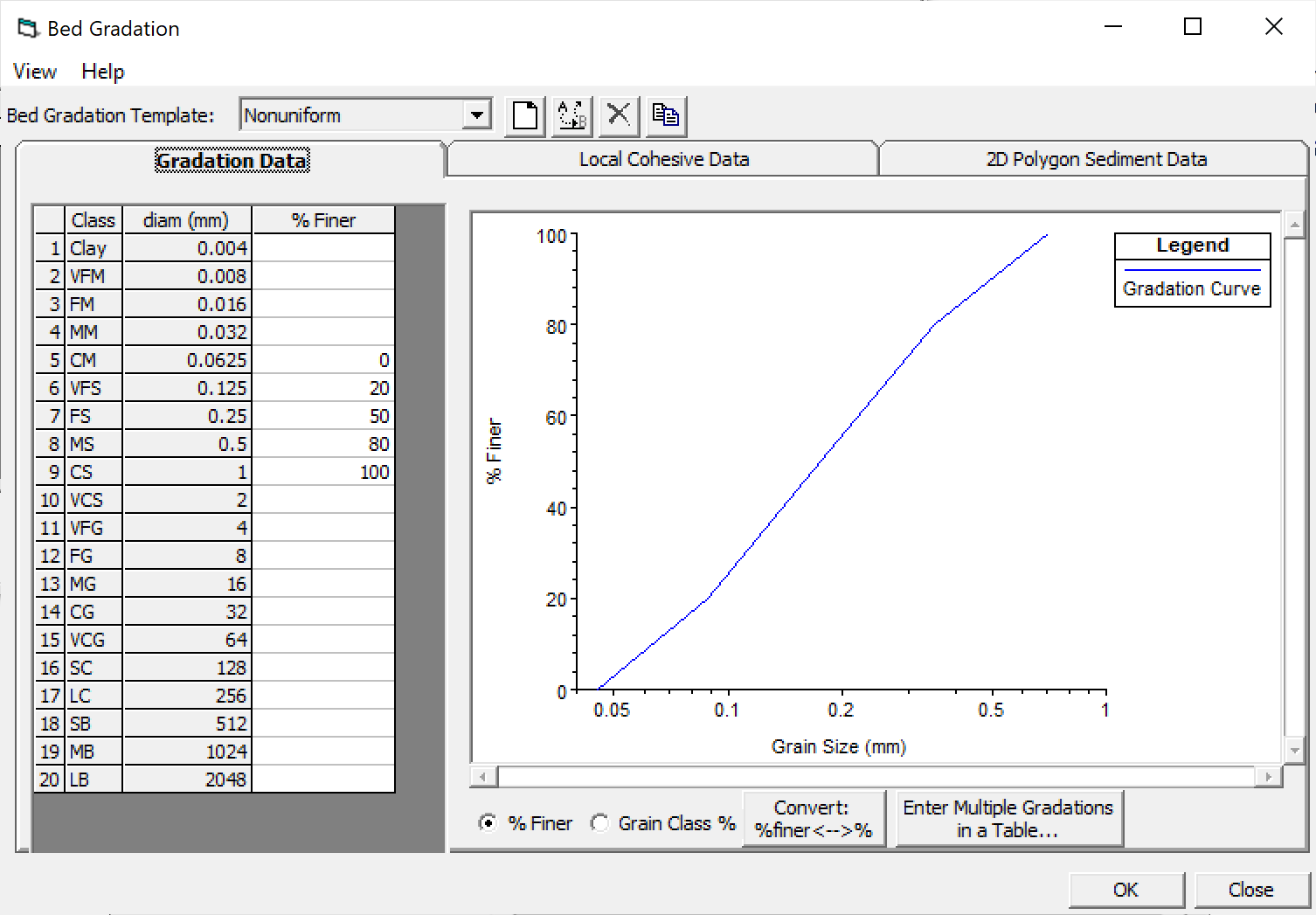Click the plot's horizontal scrollbar left arrow
1316x915 pixels.
pos(483,776)
